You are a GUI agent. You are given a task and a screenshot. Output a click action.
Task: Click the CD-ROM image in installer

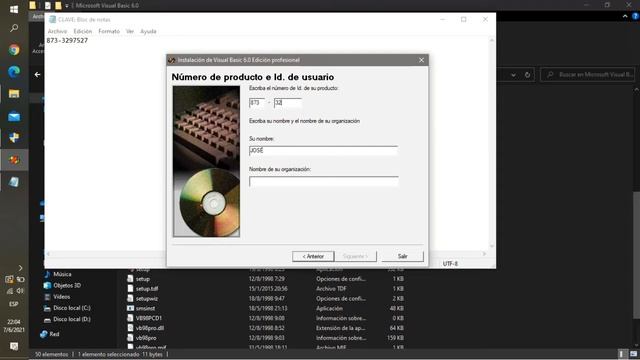tap(207, 162)
